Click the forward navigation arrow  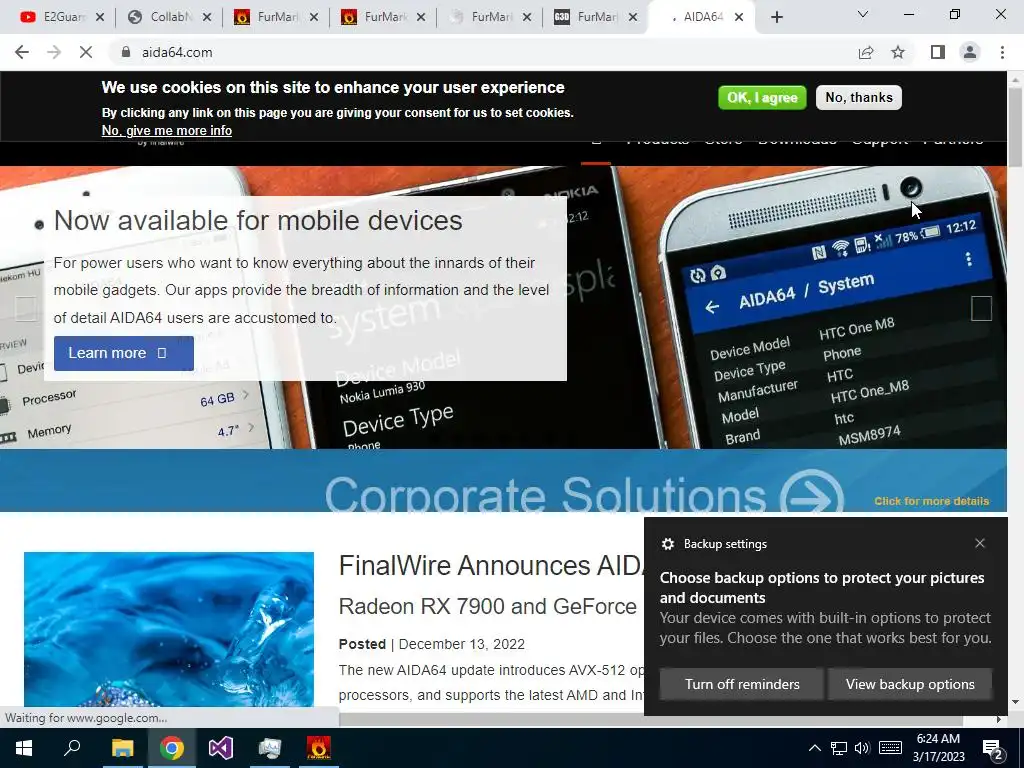[x=54, y=52]
